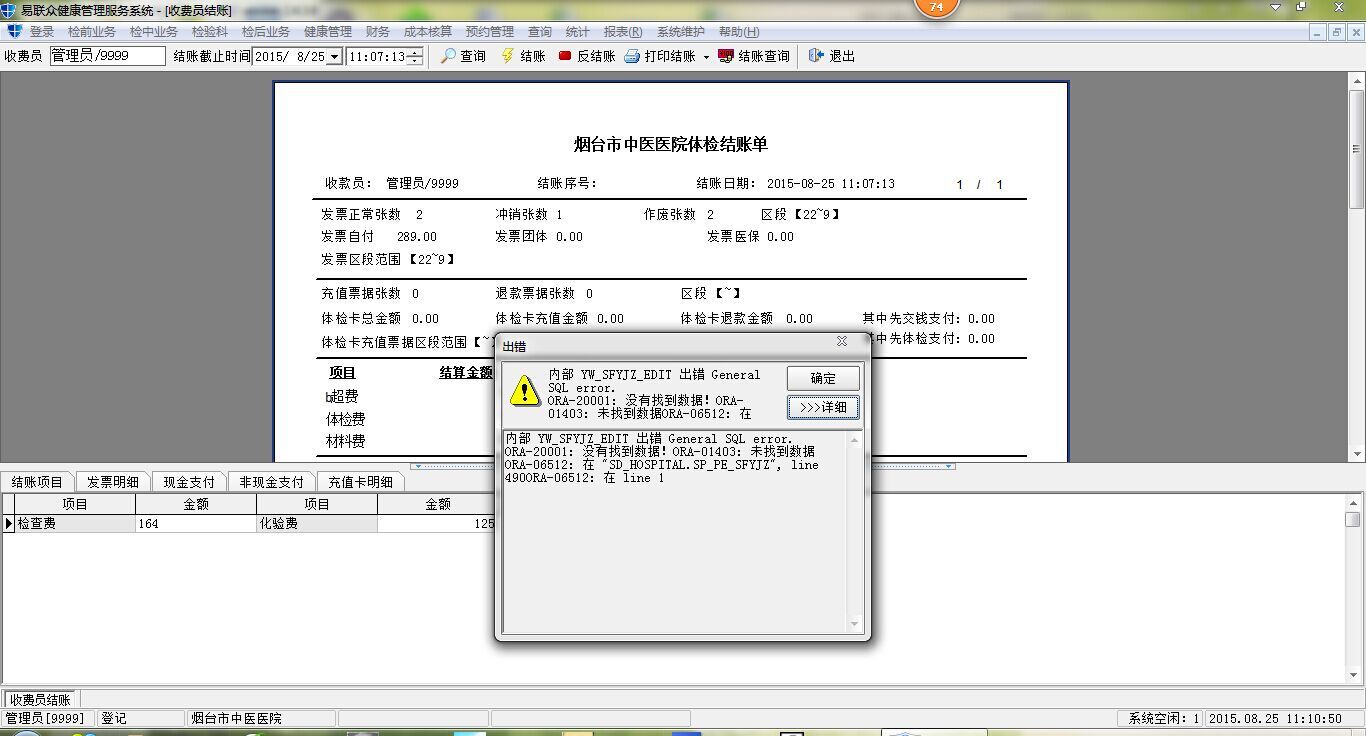Run 结账 with the lightning toolbar button
1366x736 pixels.
click(523, 56)
